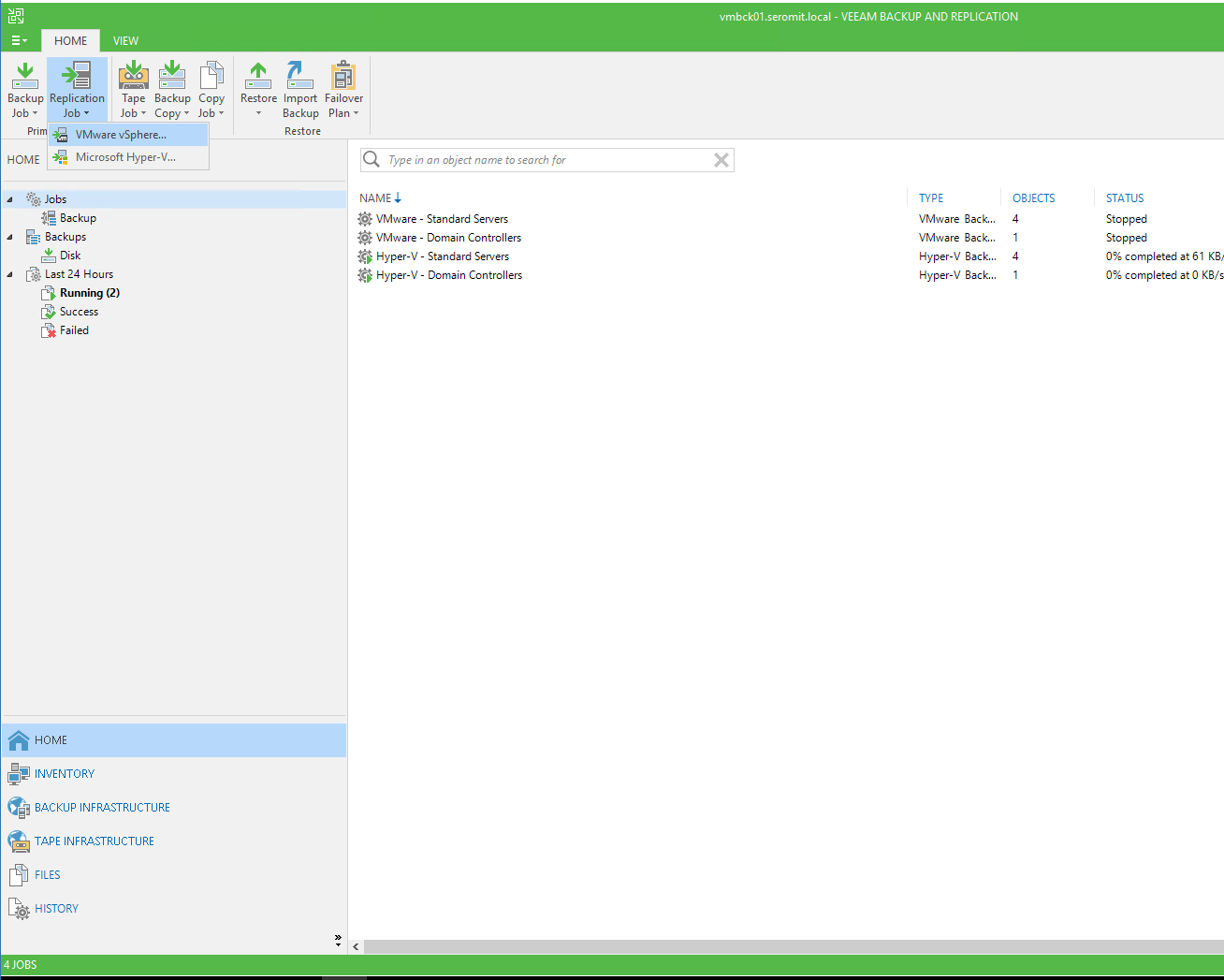Choose Microsoft Hyper-V... from replication menu
The width and height of the screenshot is (1224, 980).
[128, 157]
